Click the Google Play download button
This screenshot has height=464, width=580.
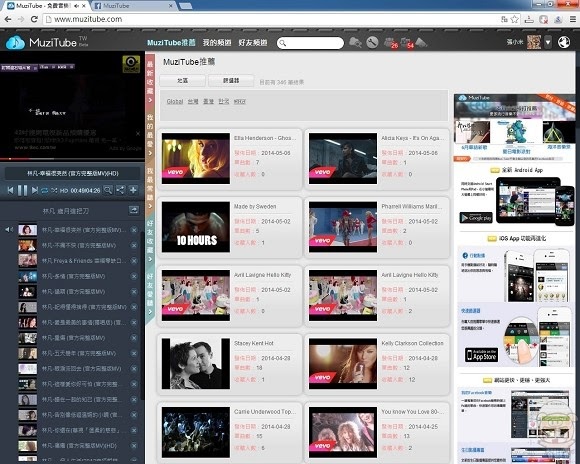pos(476,218)
